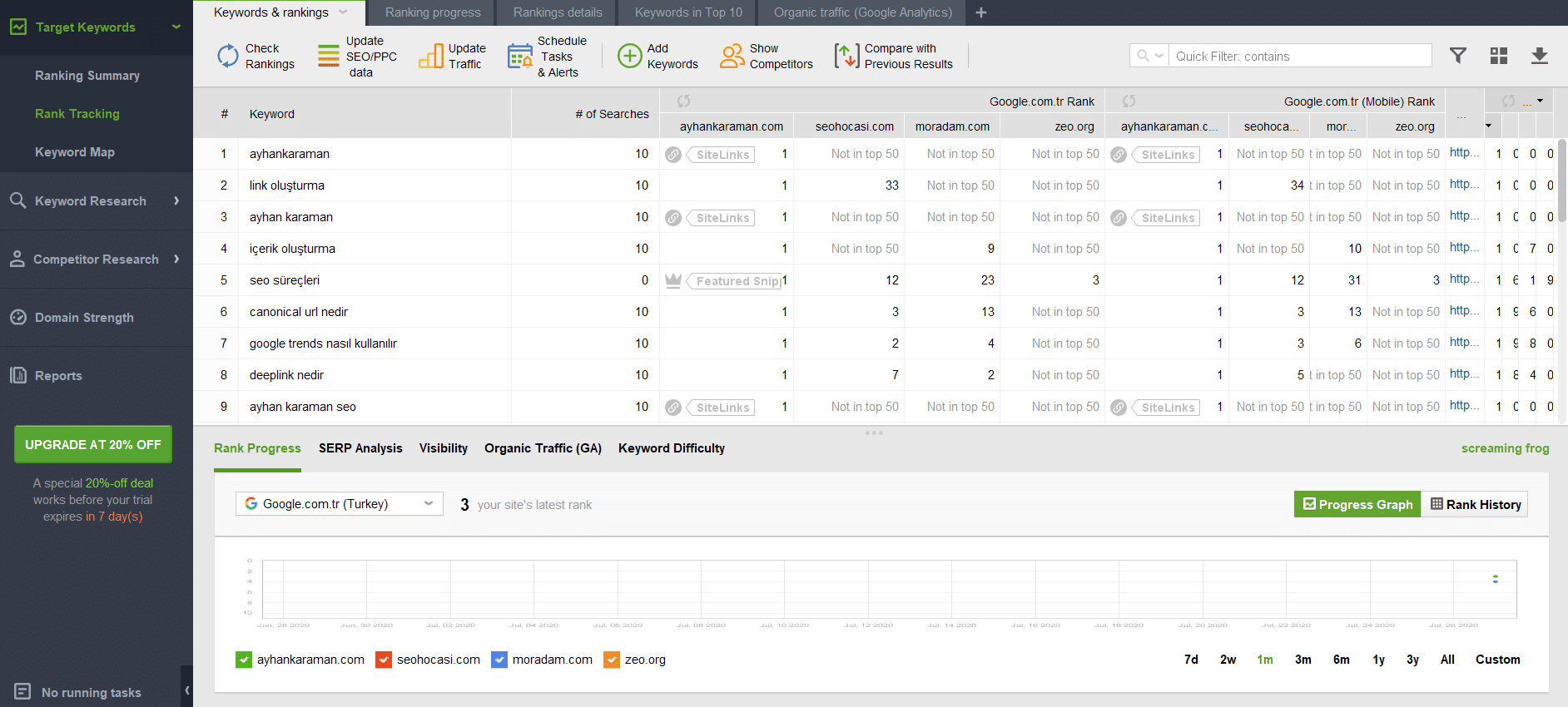Click the Update Traffic bar chart icon
The height and width of the screenshot is (707, 1568).
click(431, 56)
